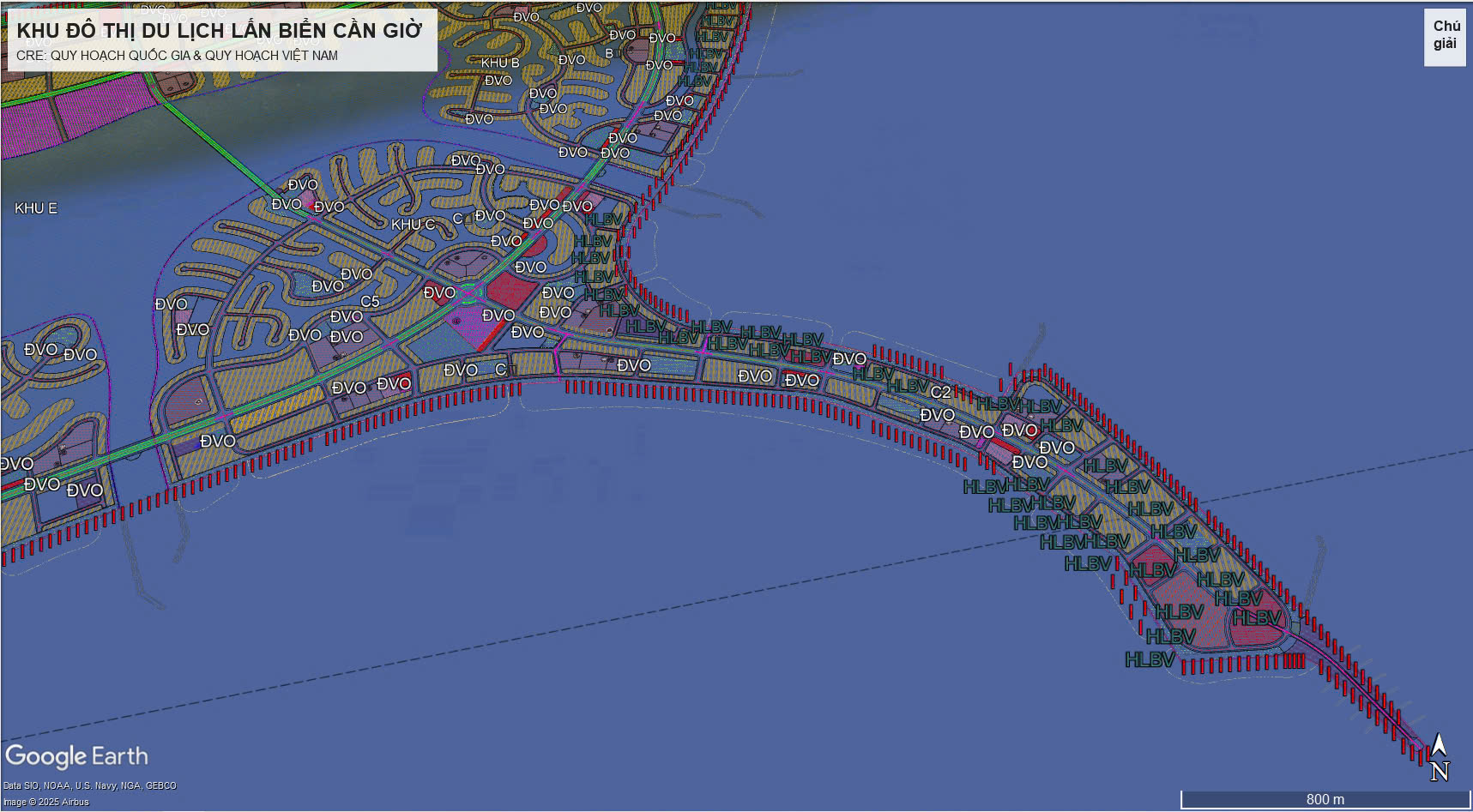Click the C2 zone label
1473x812 pixels.
(941, 393)
